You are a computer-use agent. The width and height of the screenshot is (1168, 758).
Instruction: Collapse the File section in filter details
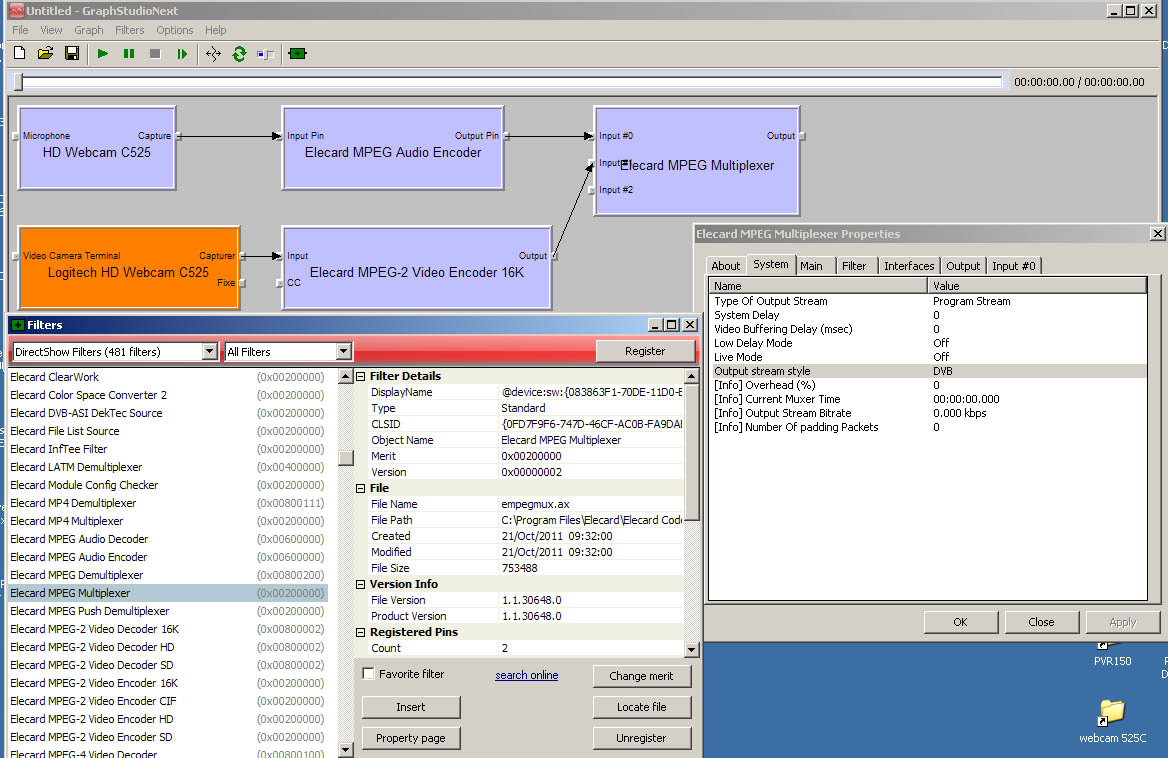click(x=361, y=488)
